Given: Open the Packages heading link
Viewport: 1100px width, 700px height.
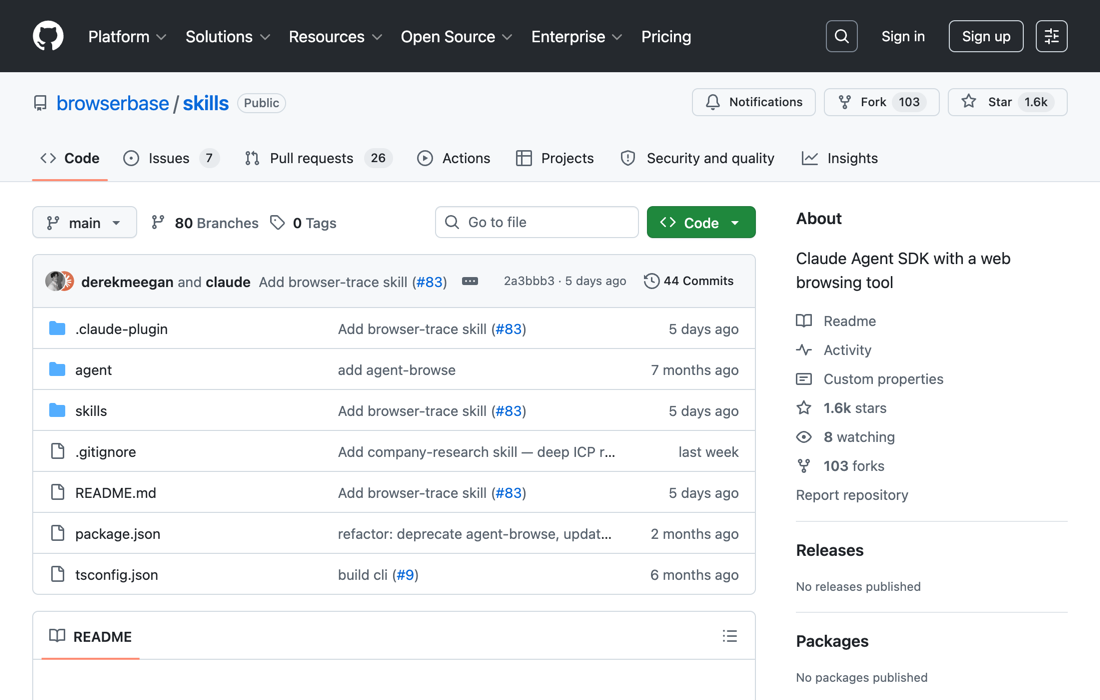Looking at the screenshot, I should pyautogui.click(x=832, y=641).
